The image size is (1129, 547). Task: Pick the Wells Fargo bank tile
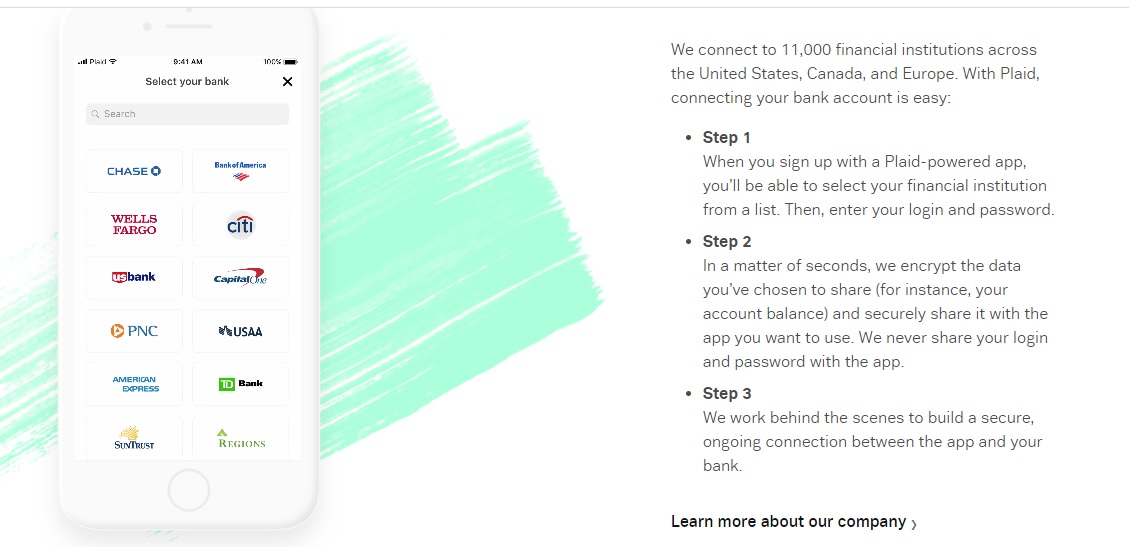click(134, 225)
